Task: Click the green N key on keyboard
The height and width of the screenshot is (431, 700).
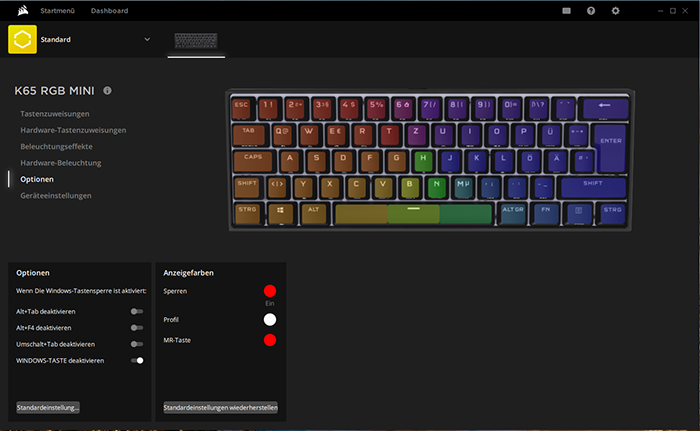Action: click(436, 187)
